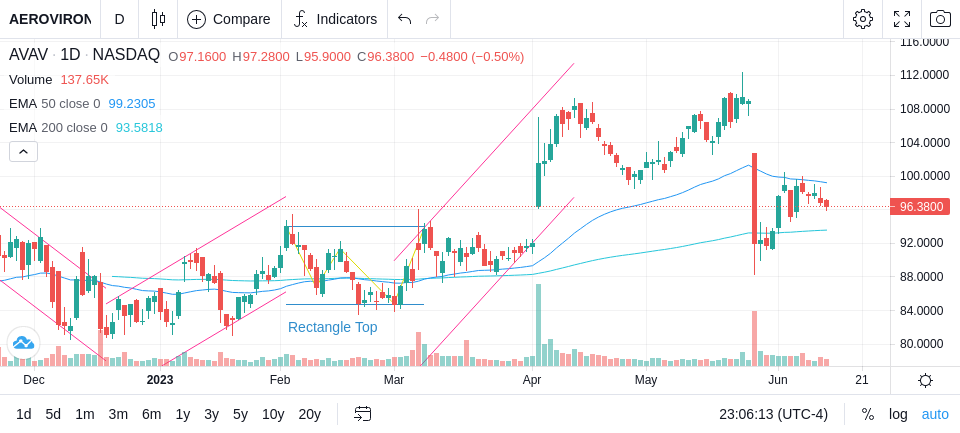Click the 96.3800 current price label
The height and width of the screenshot is (433, 960).
pyautogui.click(x=920, y=207)
